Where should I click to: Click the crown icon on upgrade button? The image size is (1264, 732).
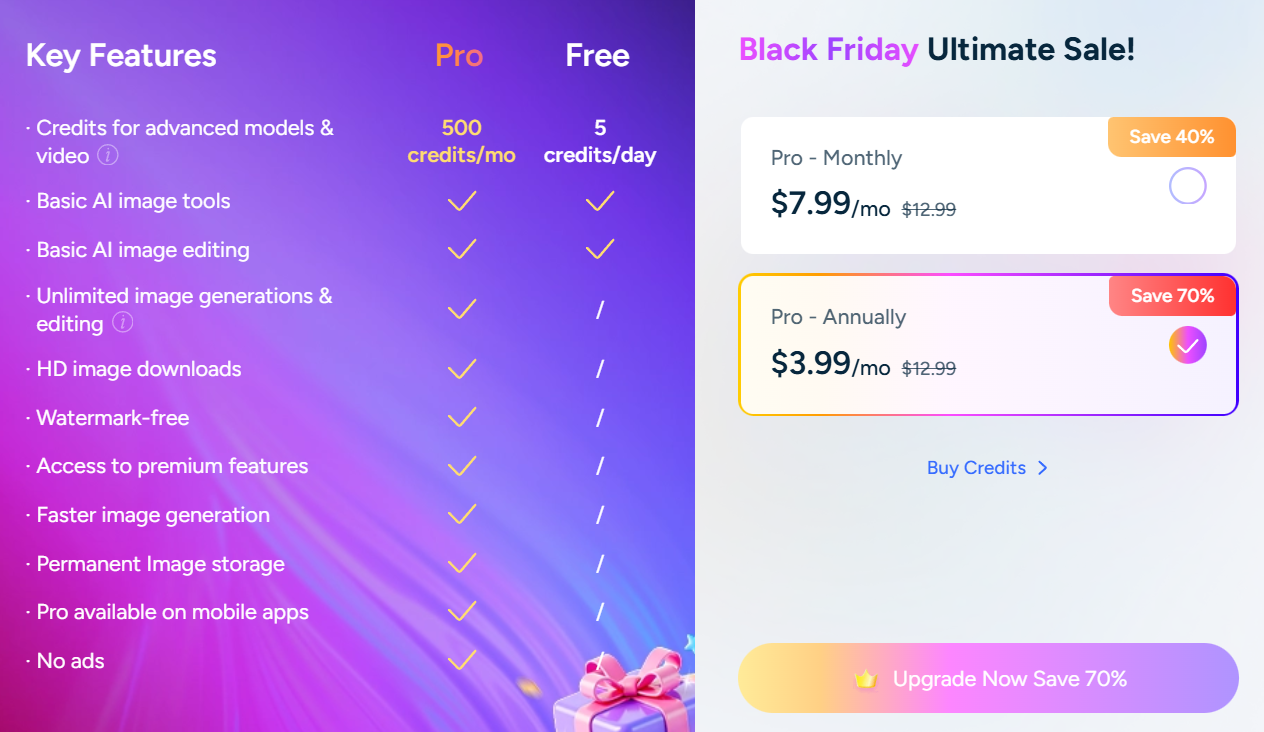[x=866, y=680]
